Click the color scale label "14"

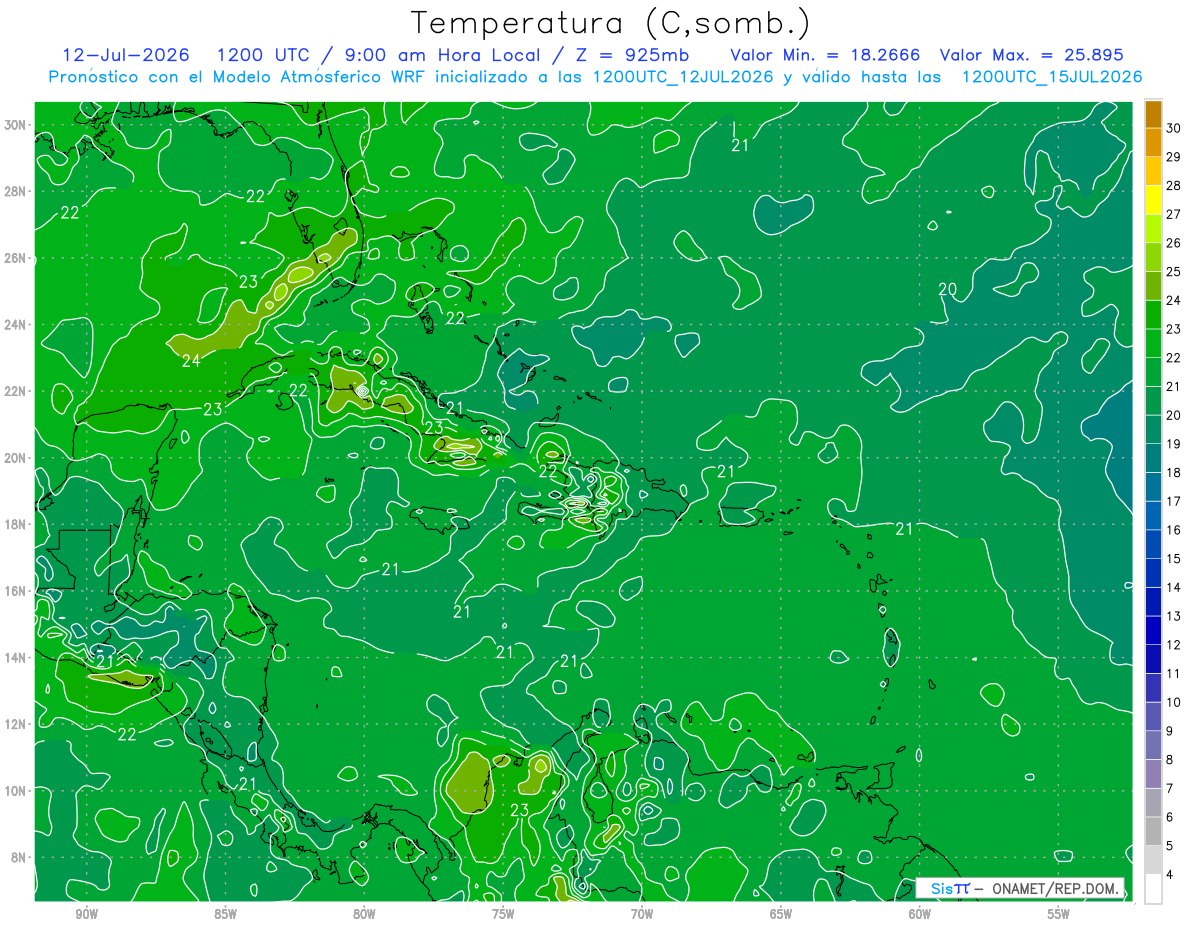1174,587
